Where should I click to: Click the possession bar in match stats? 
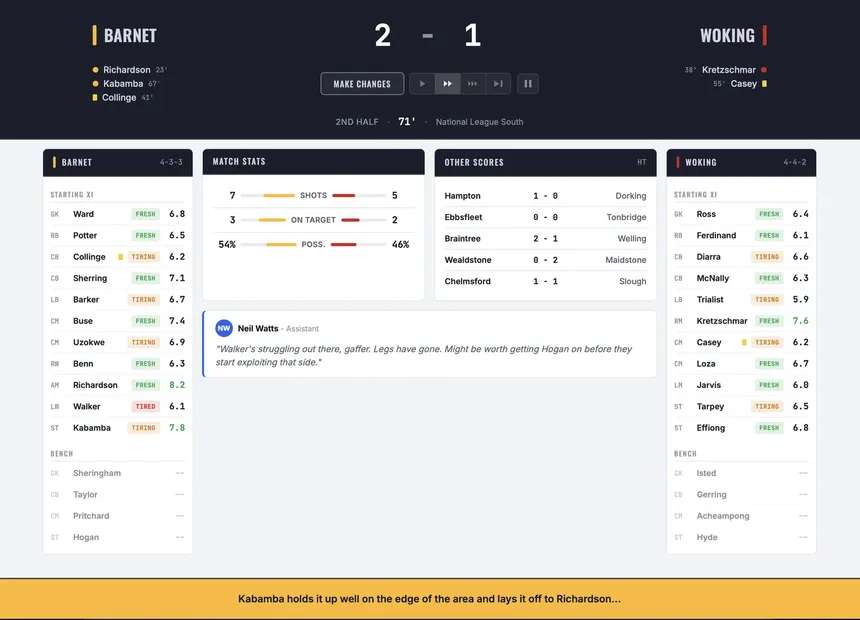pos(313,244)
